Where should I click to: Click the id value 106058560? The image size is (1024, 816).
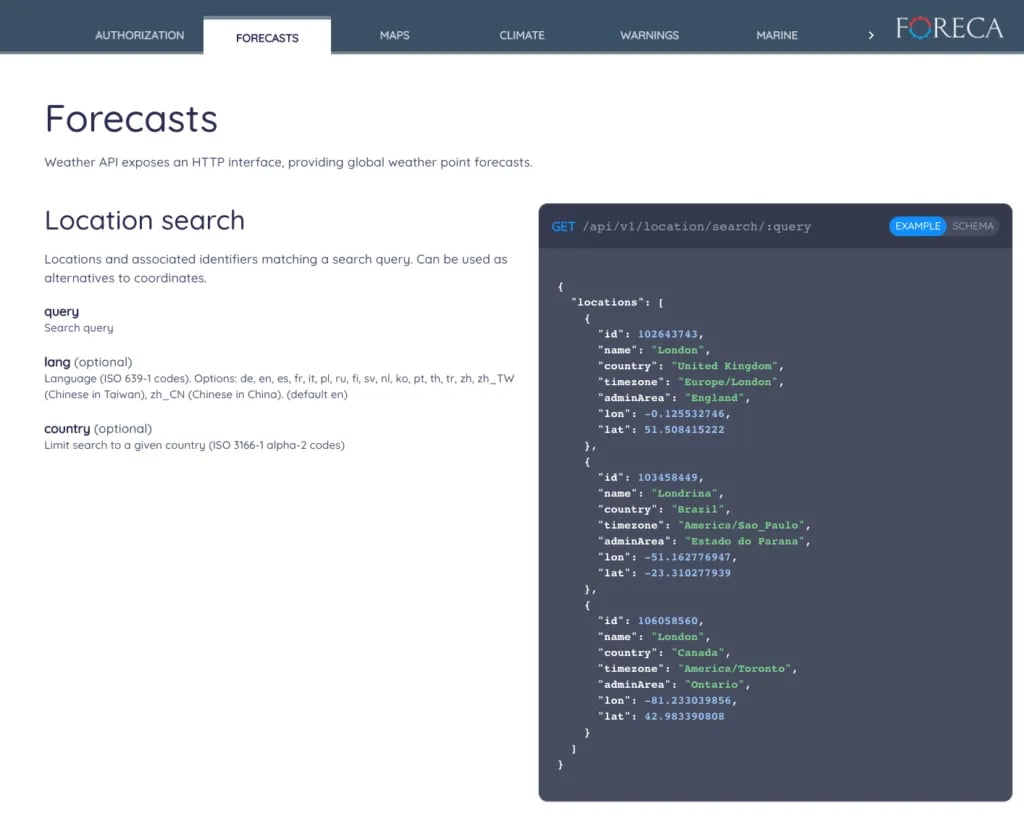[x=667, y=621]
